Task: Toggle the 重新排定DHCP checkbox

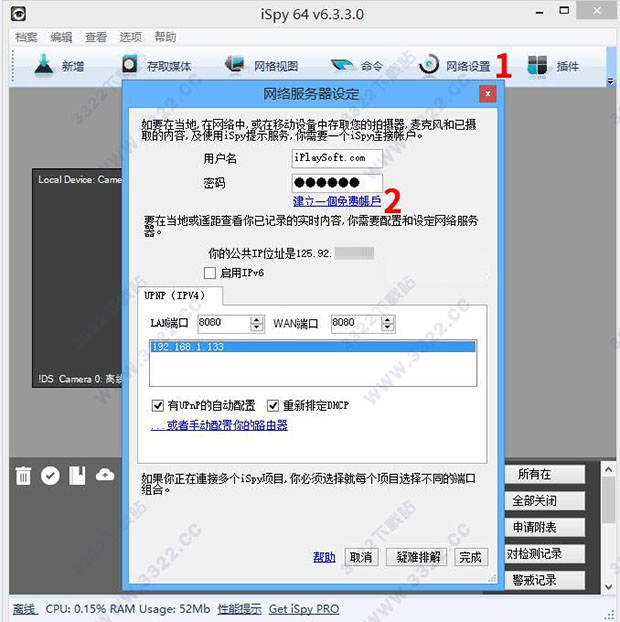Action: pos(273,405)
